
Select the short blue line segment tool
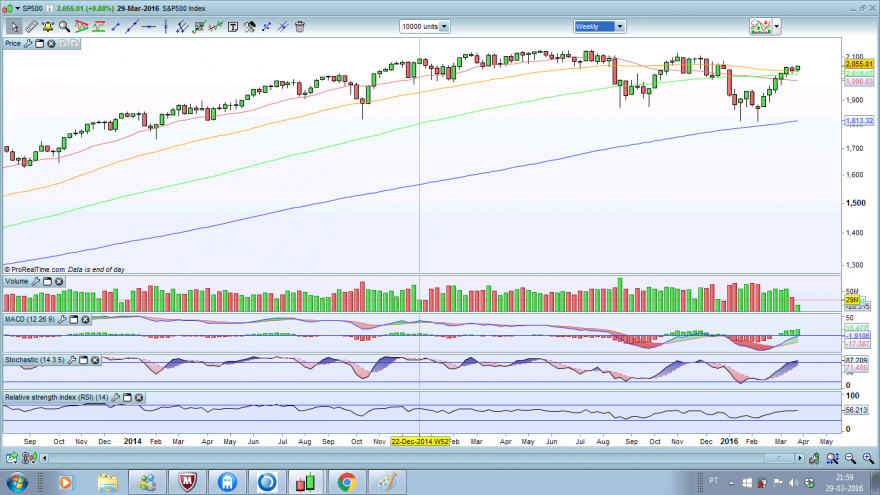(116, 26)
